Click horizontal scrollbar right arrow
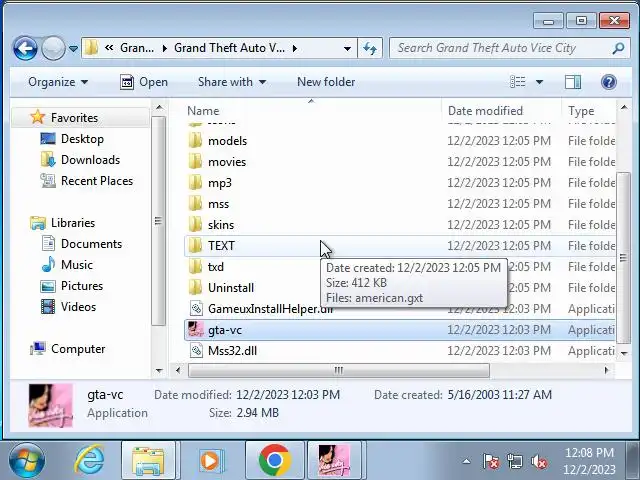Viewport: 640px width, 480px height. click(x=607, y=370)
